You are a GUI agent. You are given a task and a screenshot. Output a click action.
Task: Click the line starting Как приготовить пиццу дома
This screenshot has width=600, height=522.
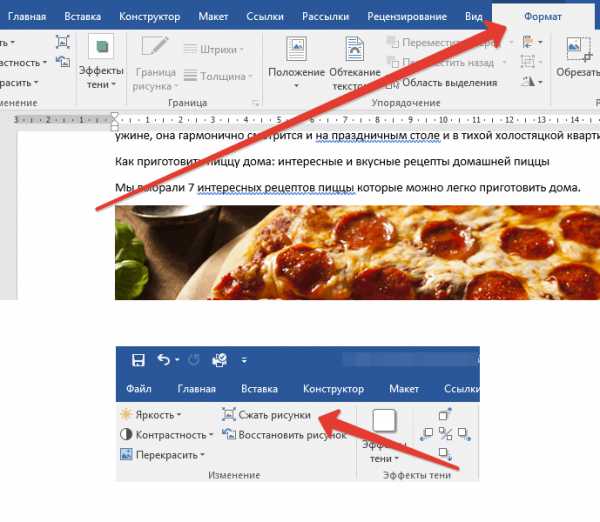tap(332, 161)
